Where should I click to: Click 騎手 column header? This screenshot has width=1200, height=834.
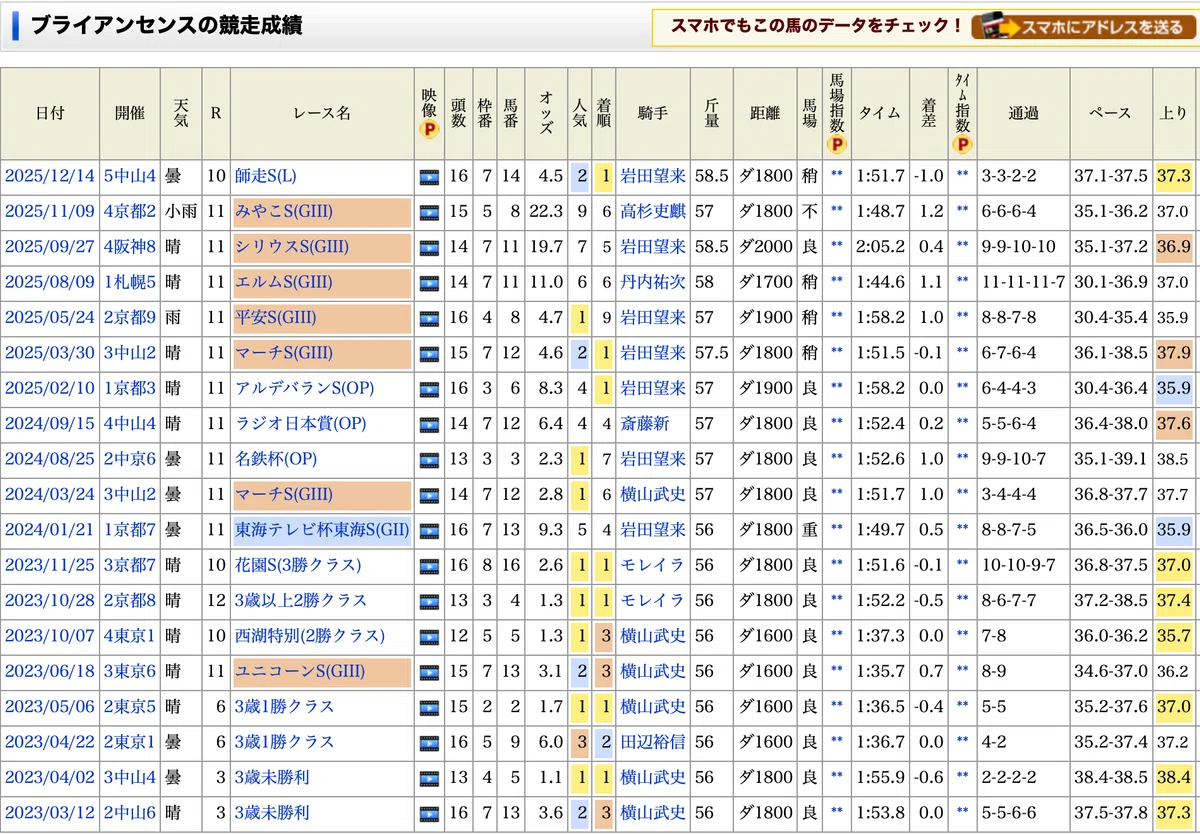[652, 114]
